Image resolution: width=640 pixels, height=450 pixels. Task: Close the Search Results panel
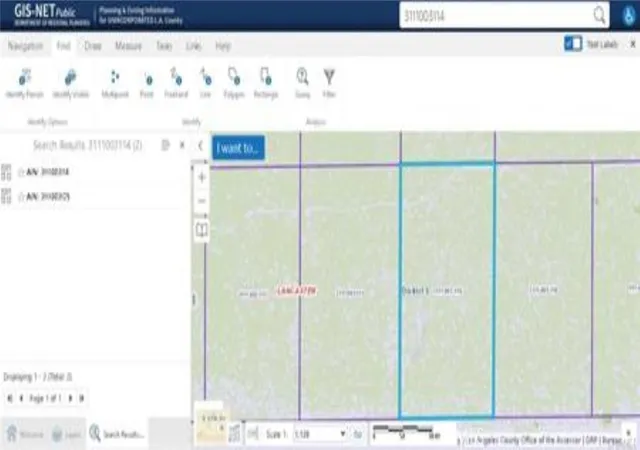(x=182, y=145)
